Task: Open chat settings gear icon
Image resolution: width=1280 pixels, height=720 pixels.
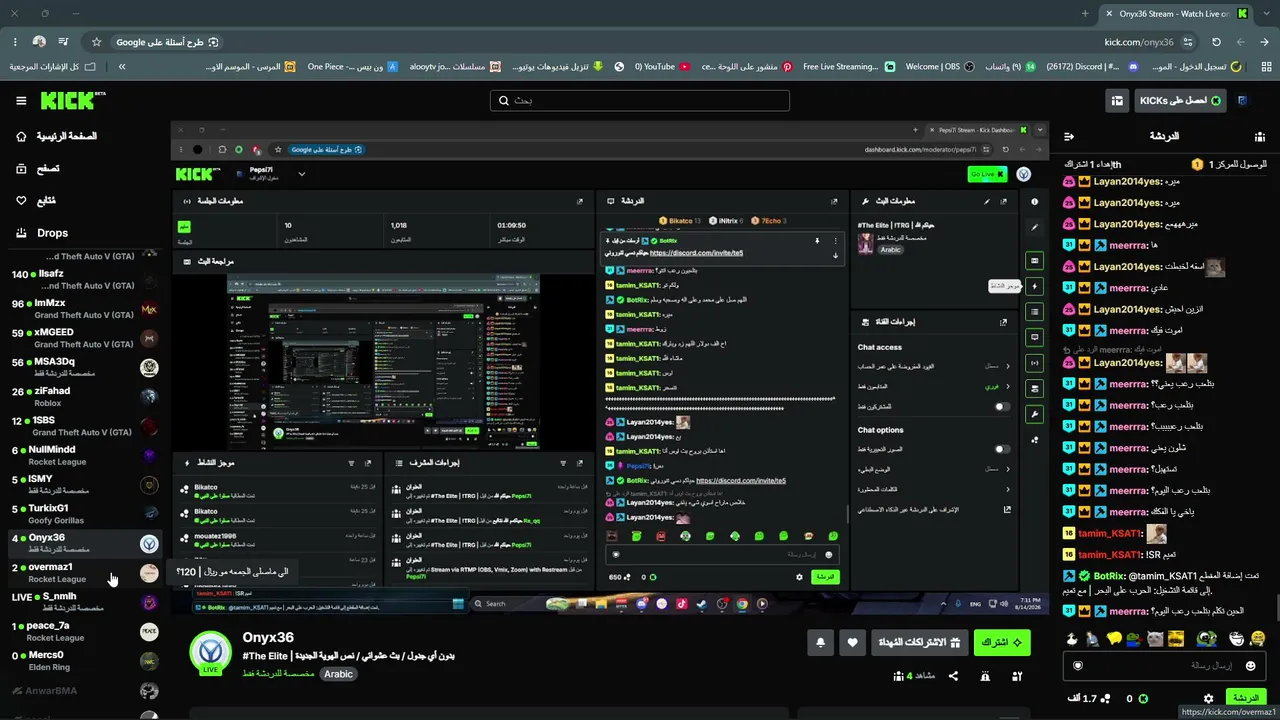Action: coord(1209,698)
